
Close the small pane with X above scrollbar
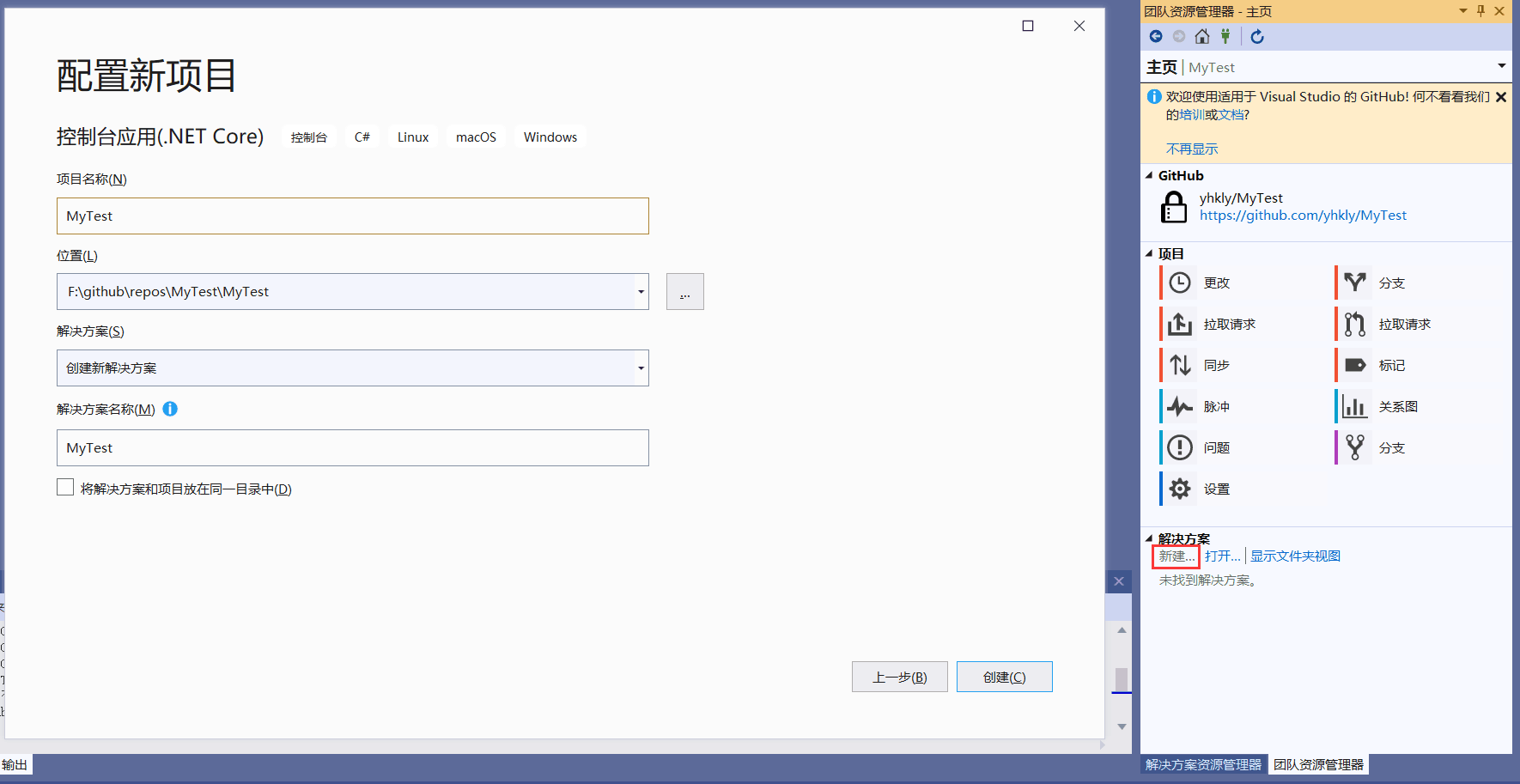tap(1119, 581)
